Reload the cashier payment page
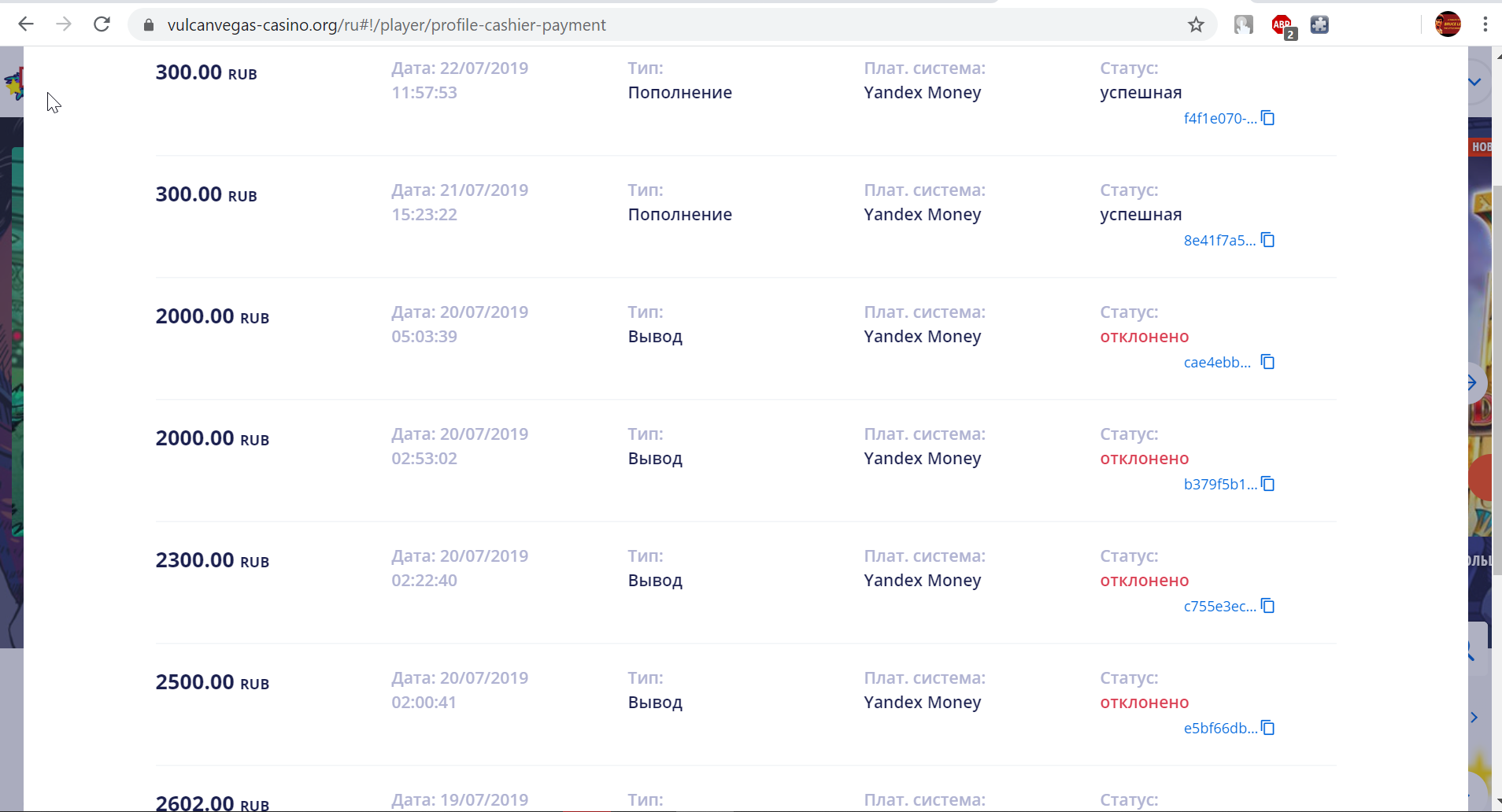This screenshot has width=1502, height=812. pyautogui.click(x=102, y=24)
